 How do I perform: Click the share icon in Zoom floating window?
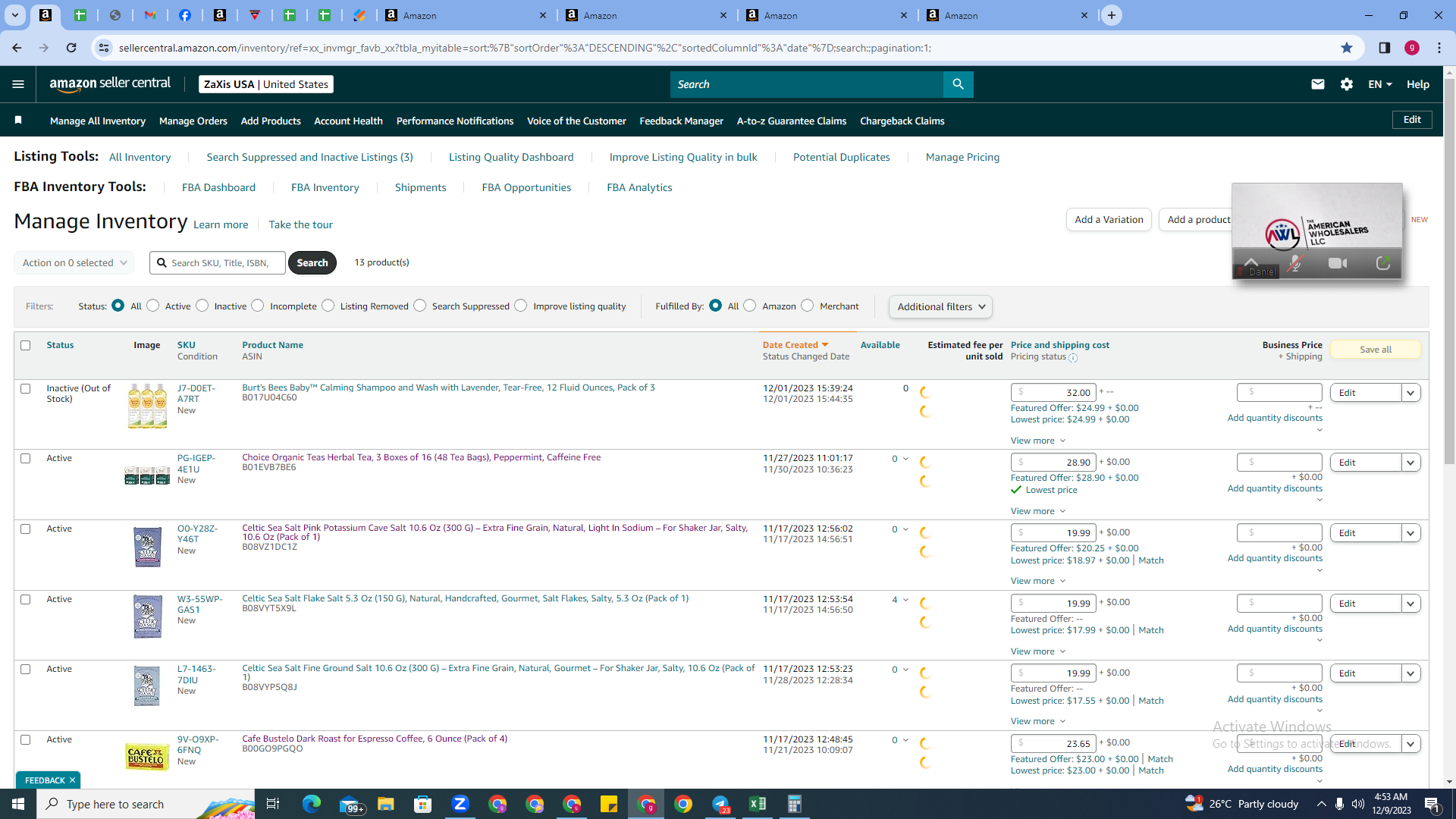1383,263
